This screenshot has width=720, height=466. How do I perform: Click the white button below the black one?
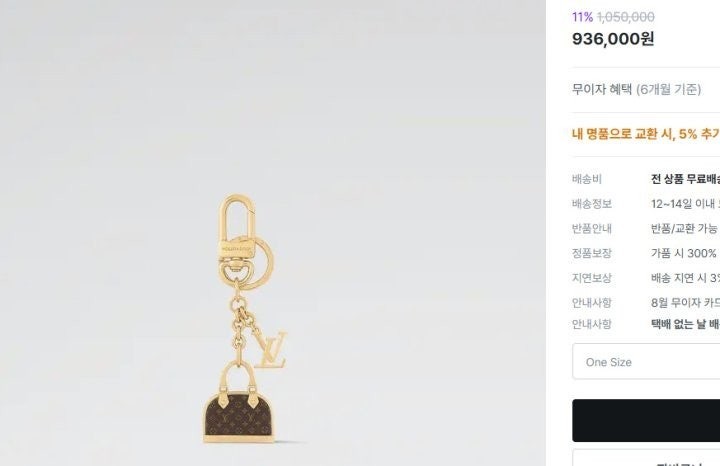(x=646, y=458)
